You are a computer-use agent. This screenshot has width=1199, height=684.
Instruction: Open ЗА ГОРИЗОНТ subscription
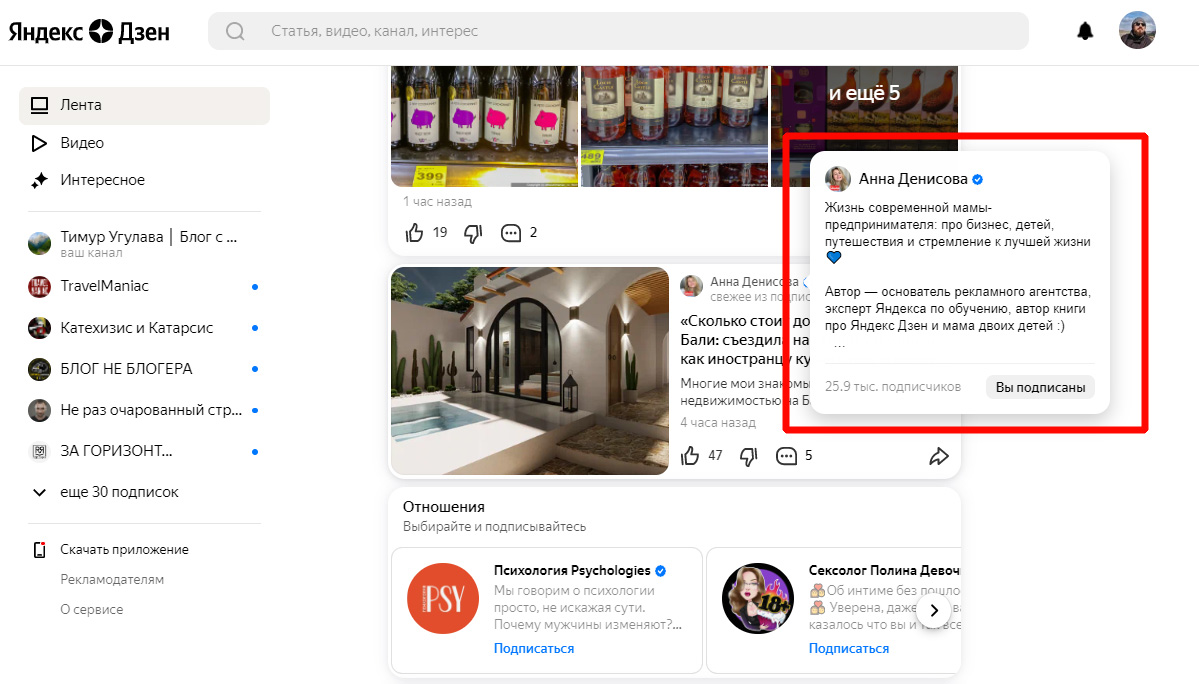145,452
